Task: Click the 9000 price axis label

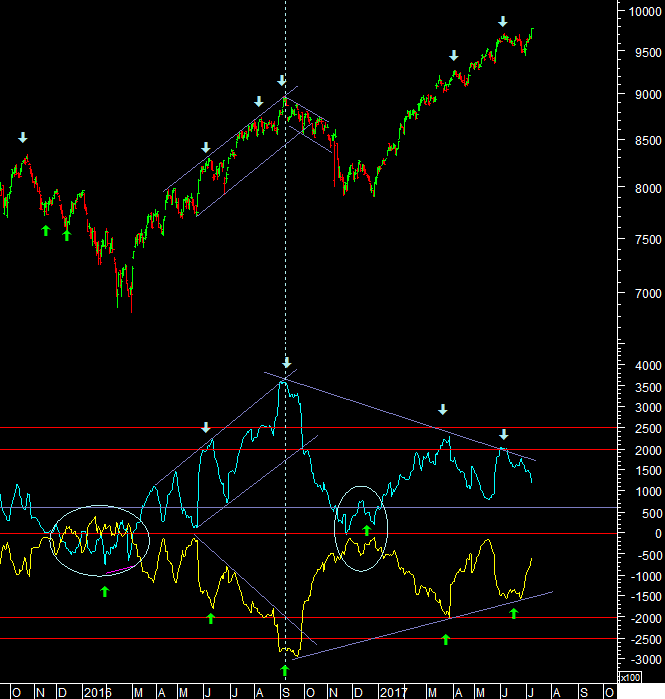Action: click(x=648, y=95)
